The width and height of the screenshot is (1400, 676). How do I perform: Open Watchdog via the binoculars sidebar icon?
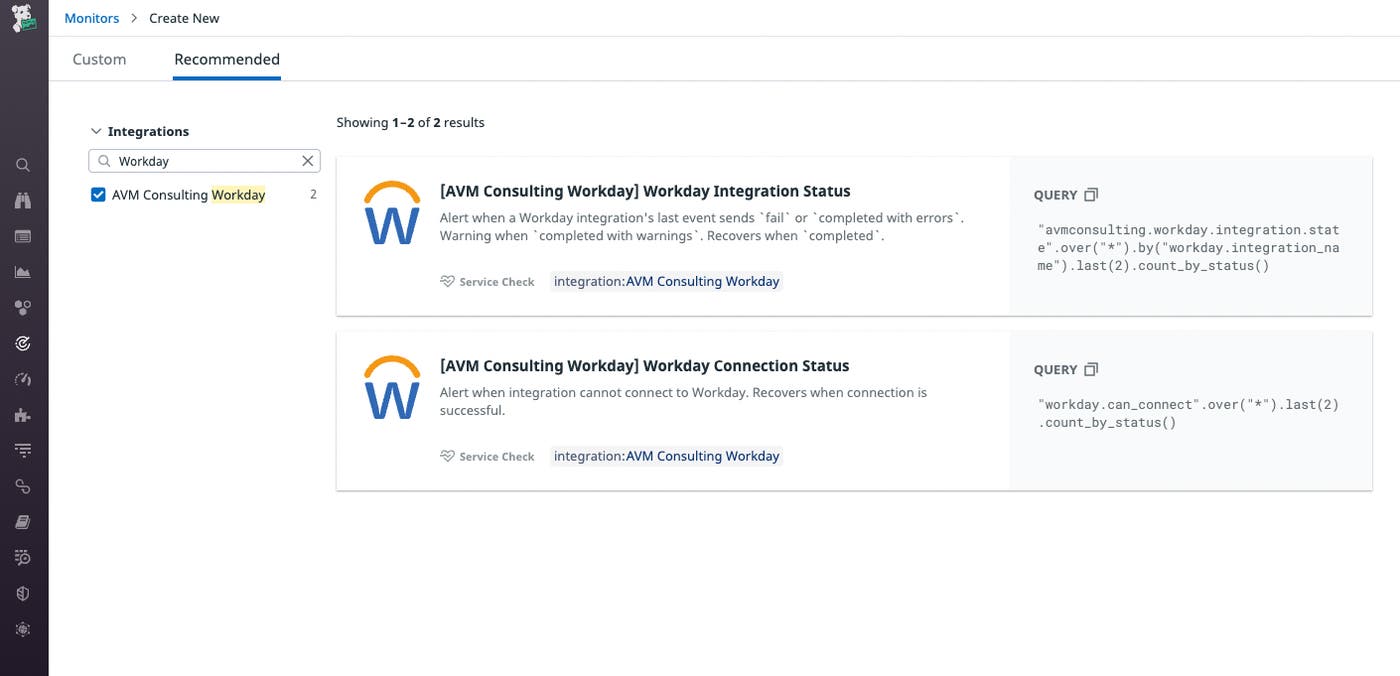click(x=23, y=200)
